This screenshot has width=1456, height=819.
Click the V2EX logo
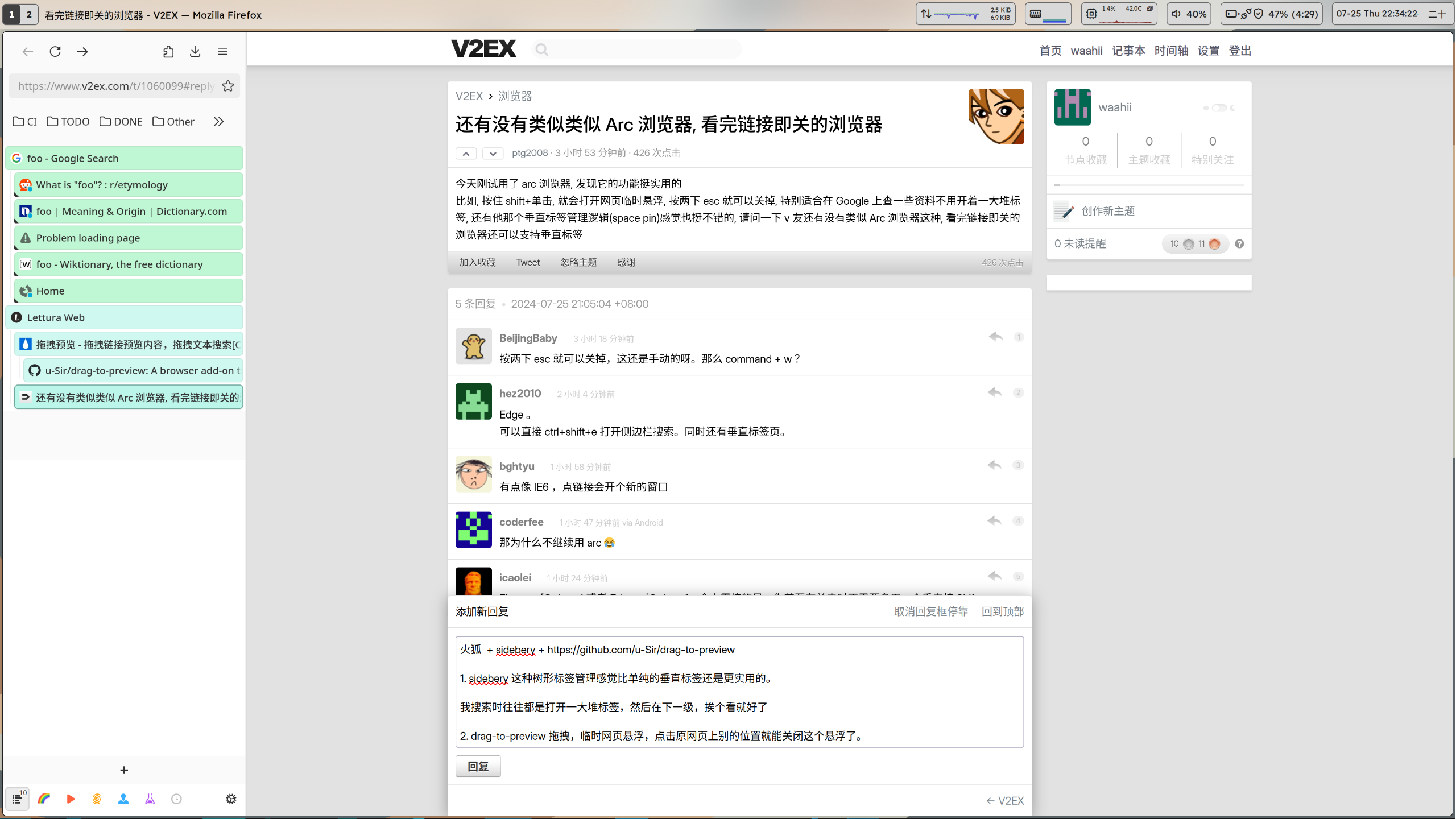(483, 49)
